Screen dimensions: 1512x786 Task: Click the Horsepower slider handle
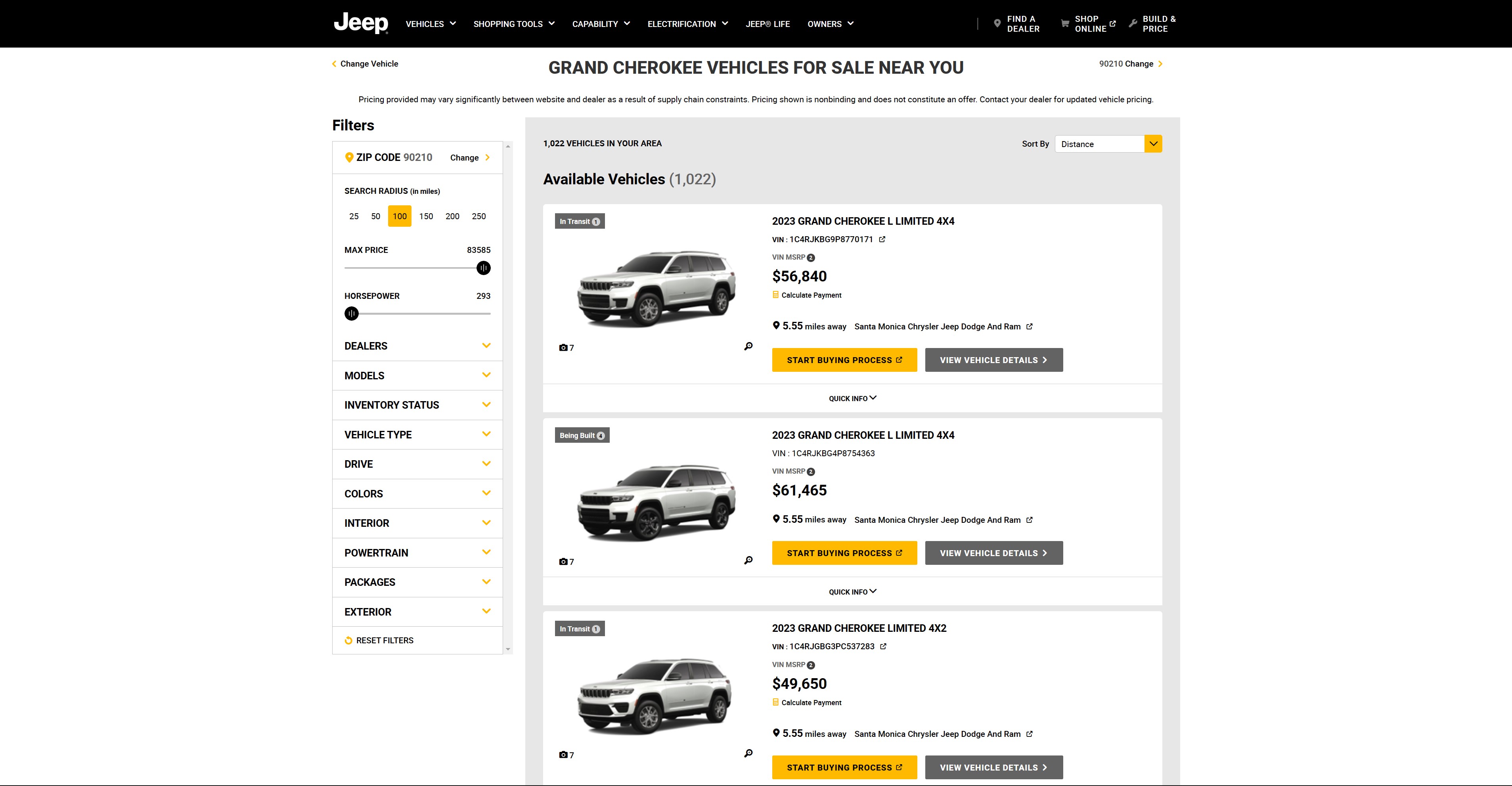click(352, 314)
